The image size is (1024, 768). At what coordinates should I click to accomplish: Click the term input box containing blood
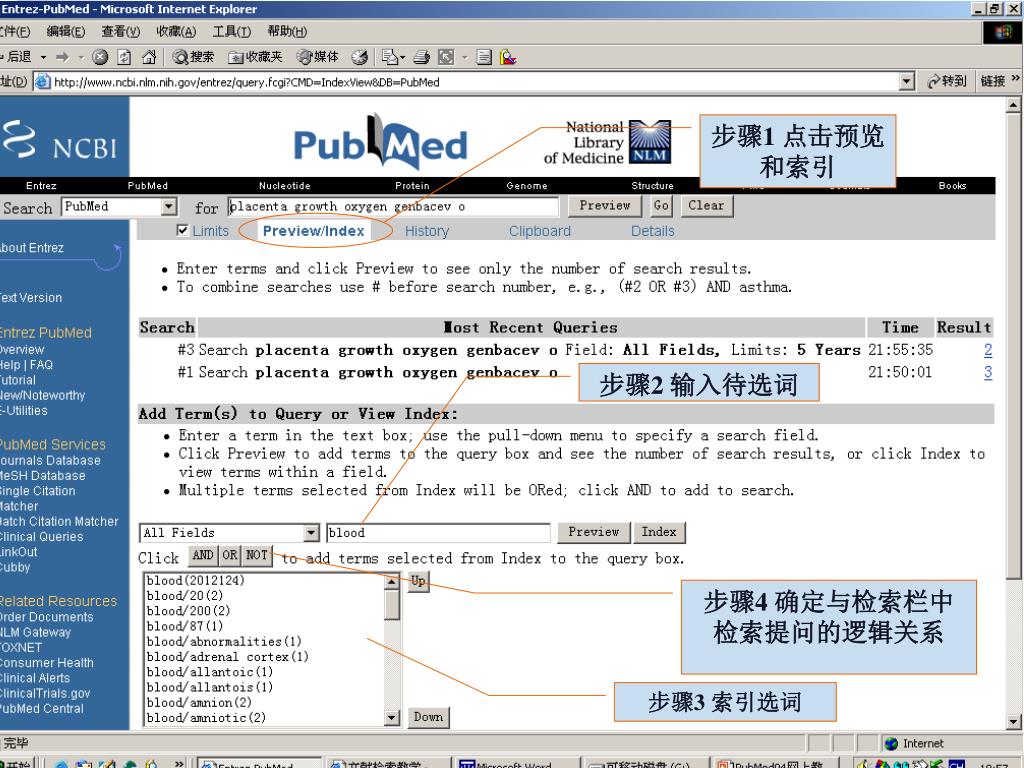point(438,533)
